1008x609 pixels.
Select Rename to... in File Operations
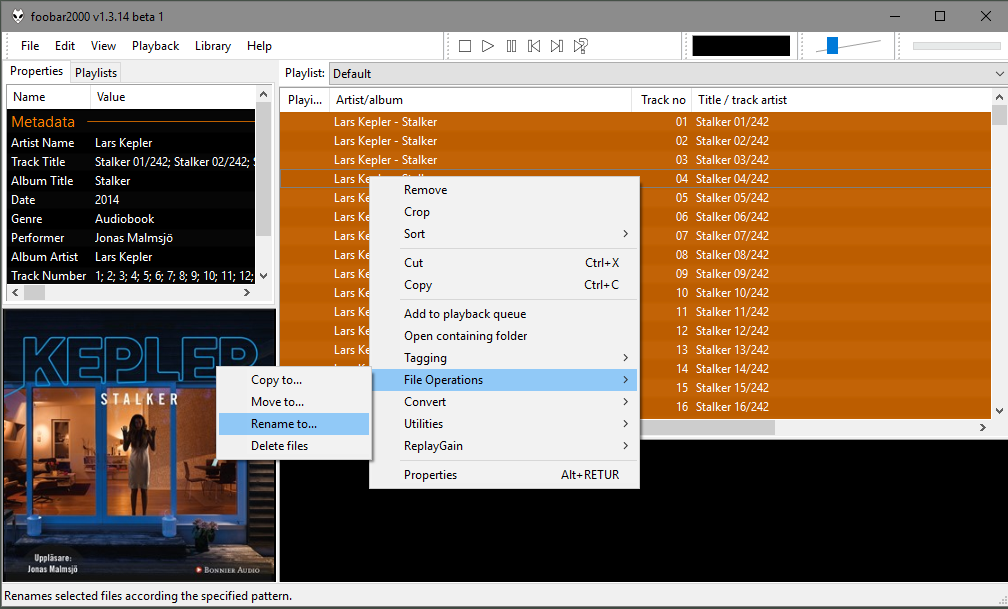pyautogui.click(x=293, y=424)
